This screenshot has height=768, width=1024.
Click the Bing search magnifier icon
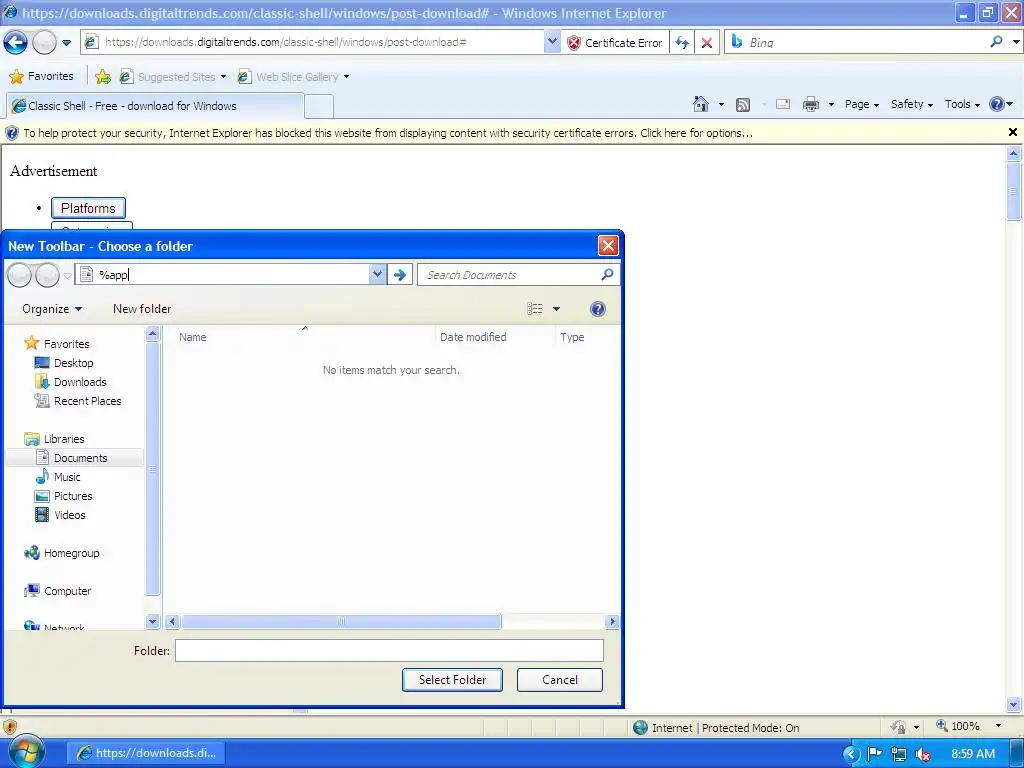coord(996,42)
